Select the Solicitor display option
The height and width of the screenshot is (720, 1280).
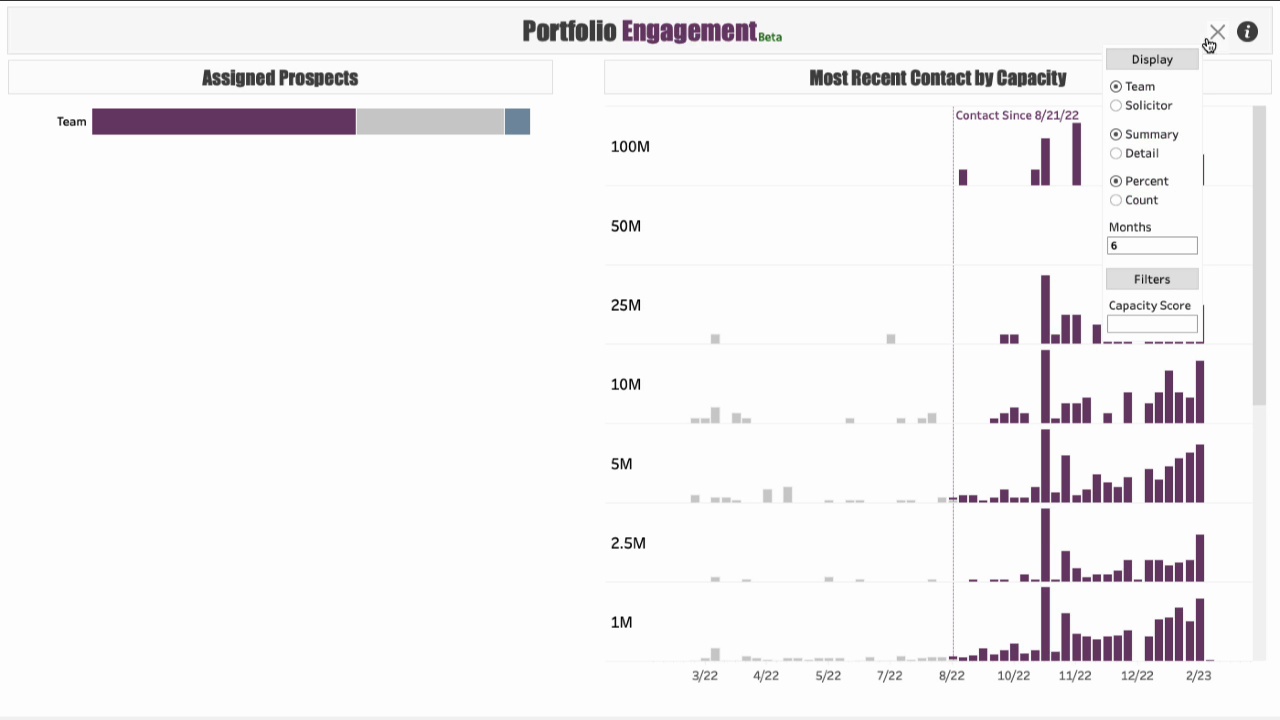pyautogui.click(x=1116, y=106)
